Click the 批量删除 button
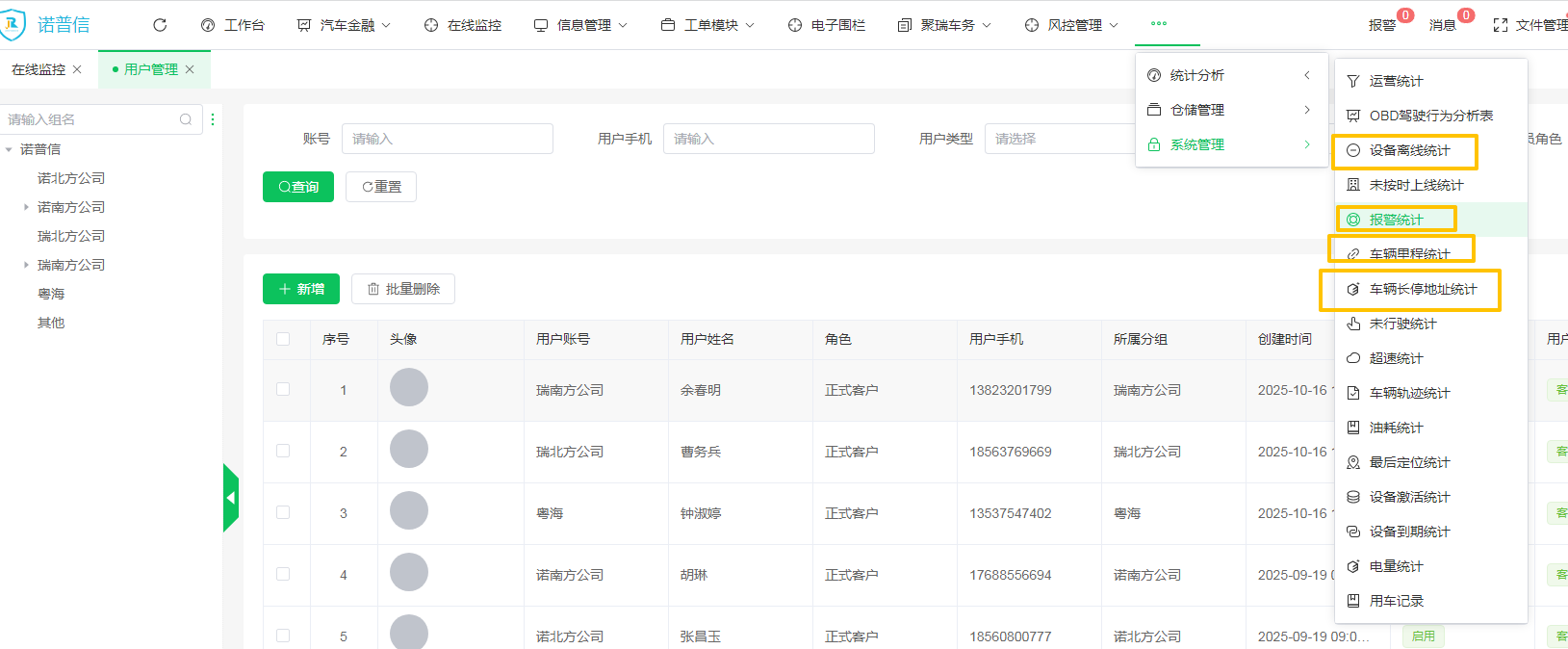 click(x=403, y=289)
